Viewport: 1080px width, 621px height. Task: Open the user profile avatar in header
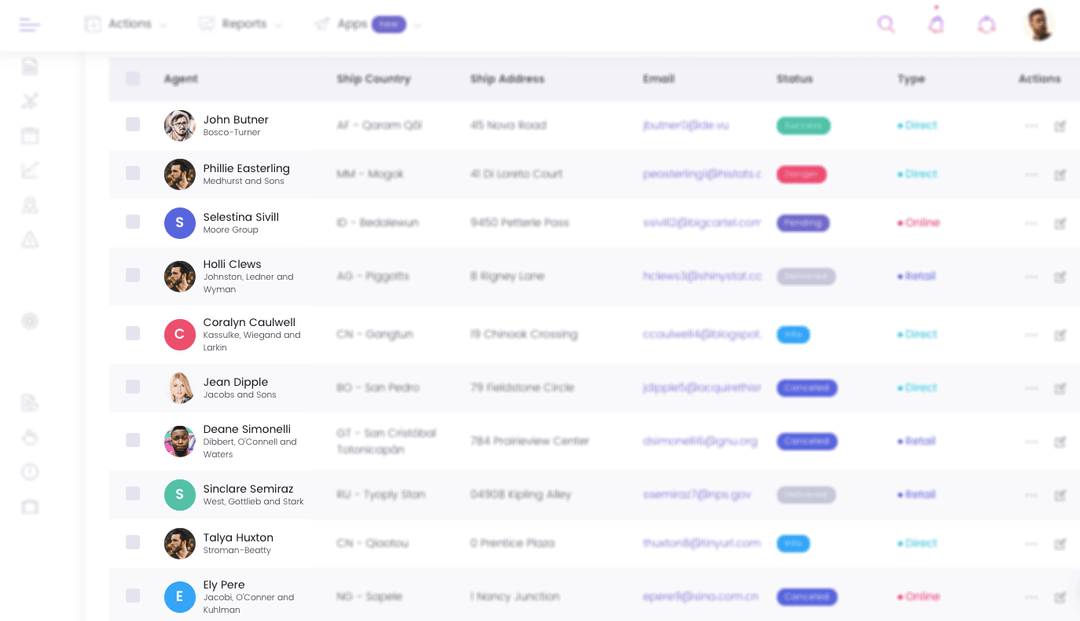[x=1039, y=25]
